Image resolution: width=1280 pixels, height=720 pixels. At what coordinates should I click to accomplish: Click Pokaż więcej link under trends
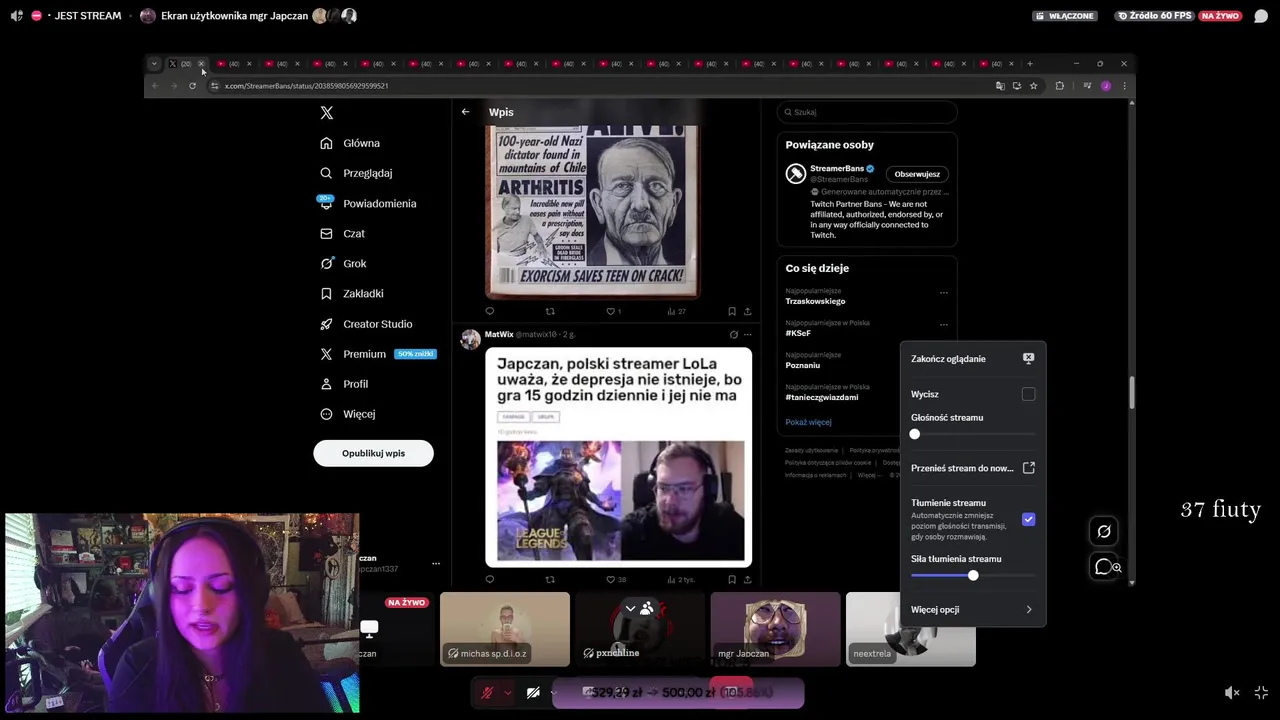(808, 422)
